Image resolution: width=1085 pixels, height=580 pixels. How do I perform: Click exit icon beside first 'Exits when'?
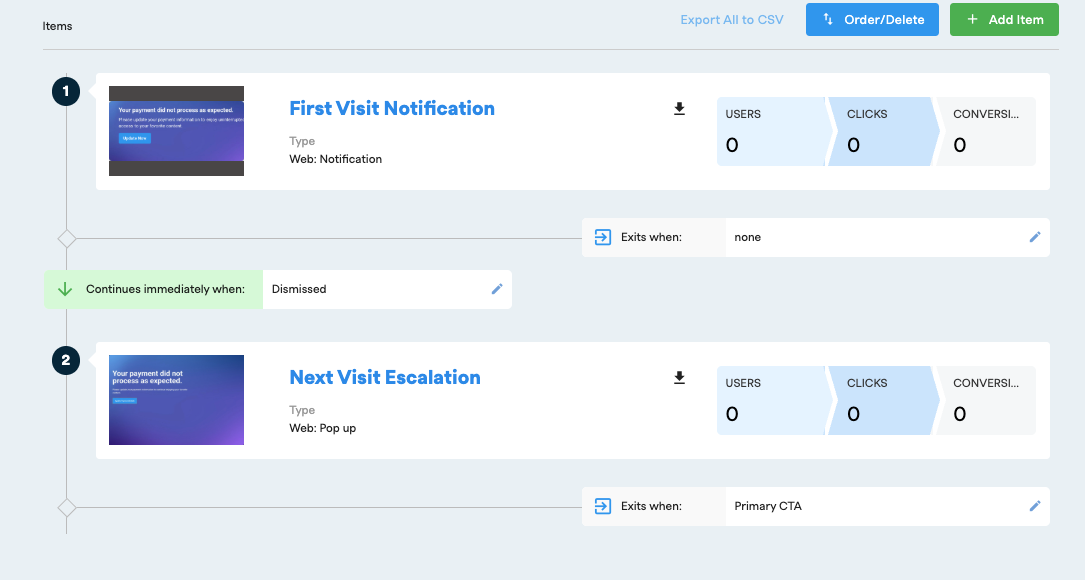tap(602, 237)
